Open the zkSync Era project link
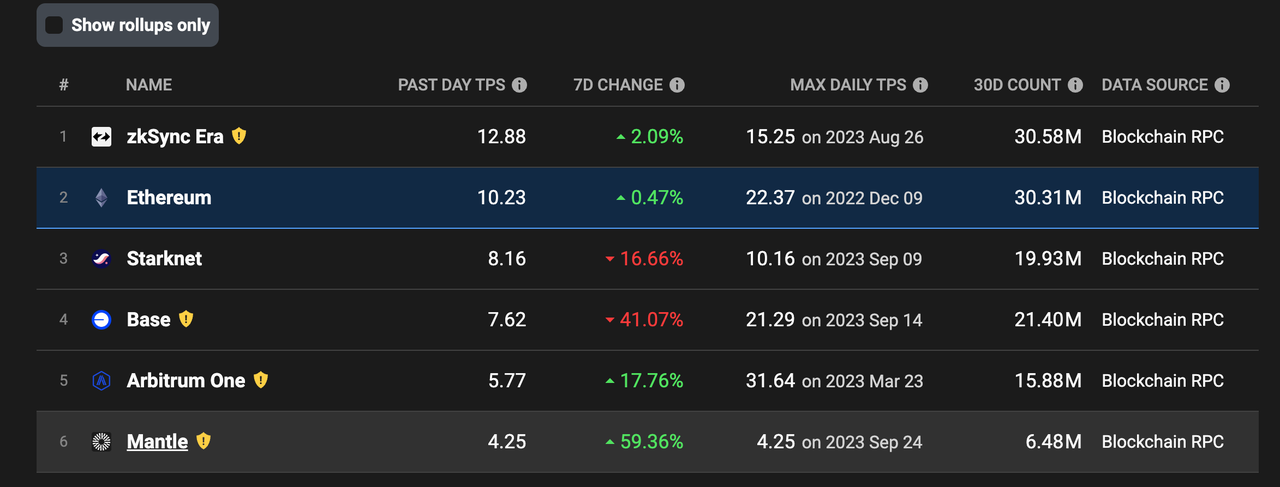The height and width of the screenshot is (487, 1280). (x=175, y=137)
